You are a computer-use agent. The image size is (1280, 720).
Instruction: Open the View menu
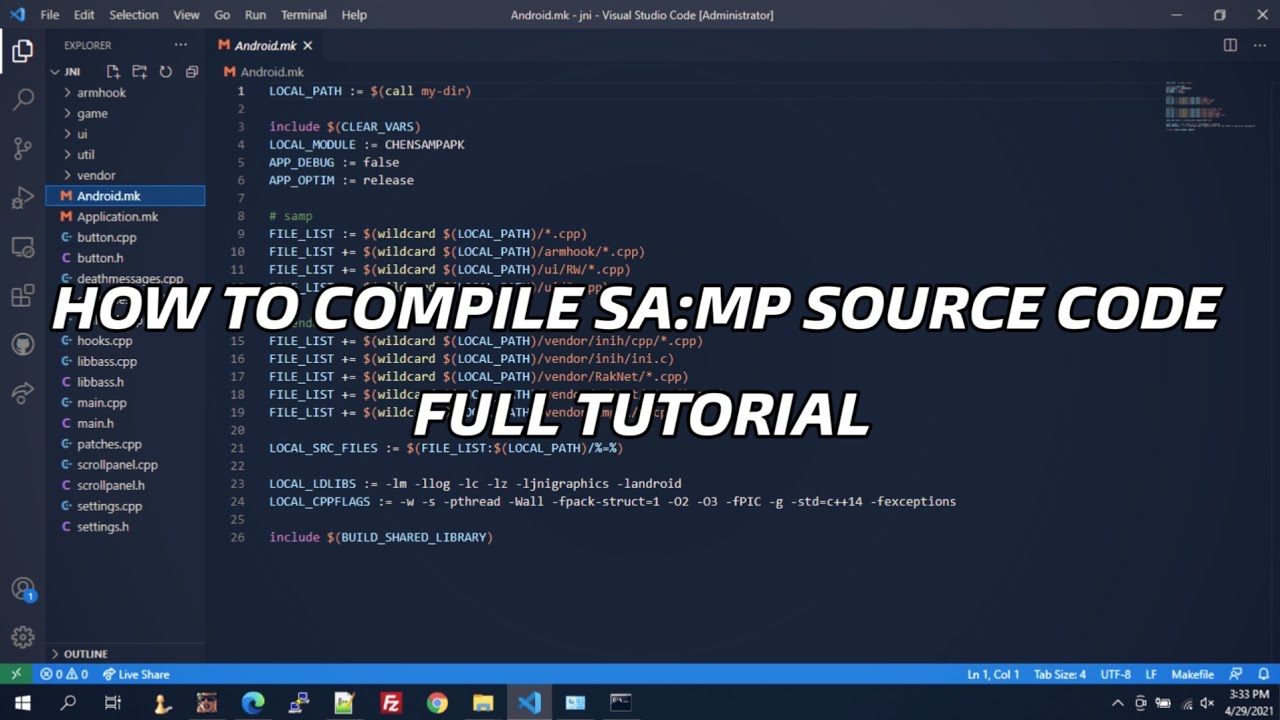[x=186, y=15]
